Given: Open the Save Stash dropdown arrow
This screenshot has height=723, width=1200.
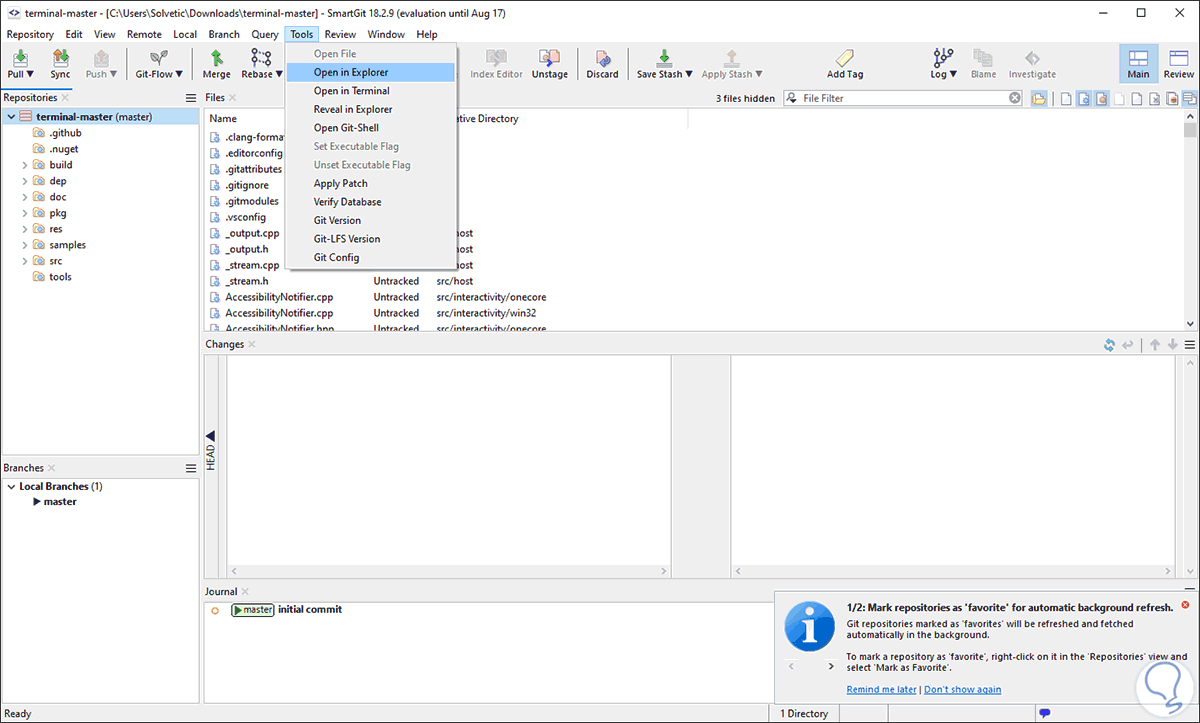Looking at the screenshot, I should [689, 74].
